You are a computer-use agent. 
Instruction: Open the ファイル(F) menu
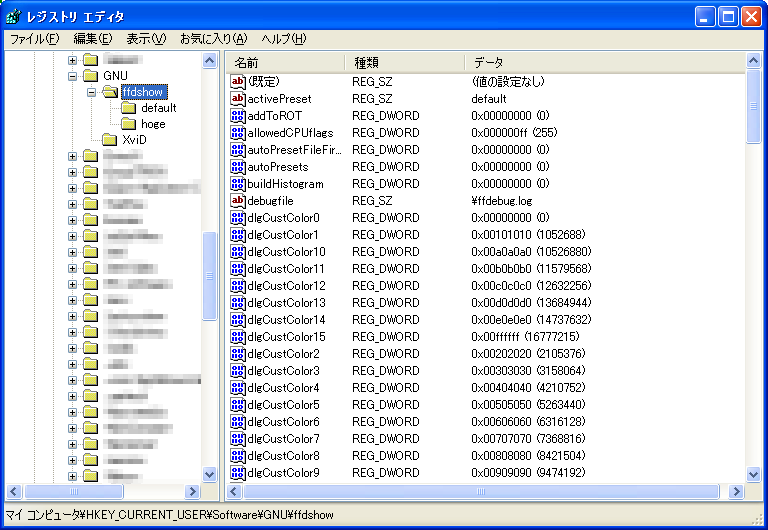point(34,39)
